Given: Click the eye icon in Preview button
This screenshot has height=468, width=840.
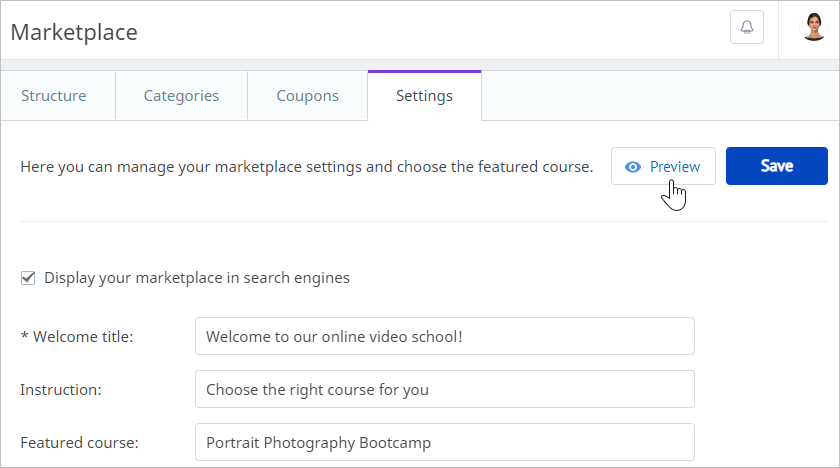Looking at the screenshot, I should coord(632,167).
